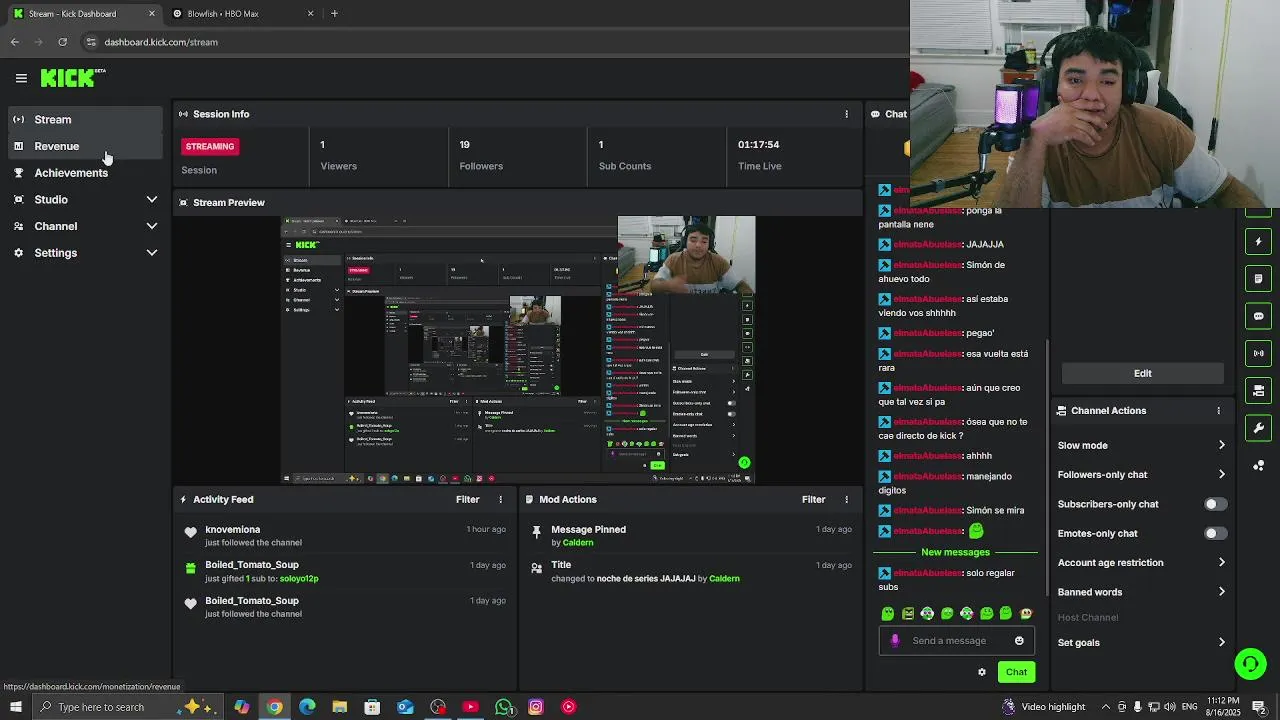1280x720 pixels.
Task: Click the wrench sidebar icon
Action: point(1258,428)
